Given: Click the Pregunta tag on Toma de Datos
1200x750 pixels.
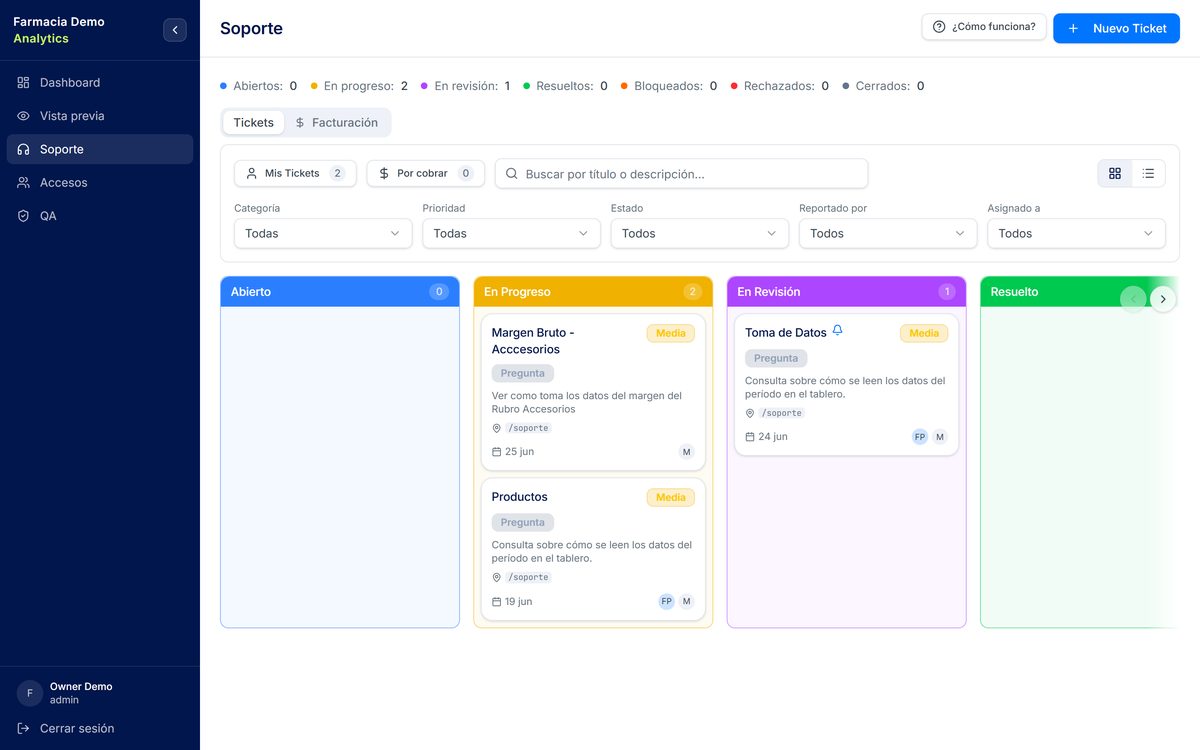Looking at the screenshot, I should [776, 358].
